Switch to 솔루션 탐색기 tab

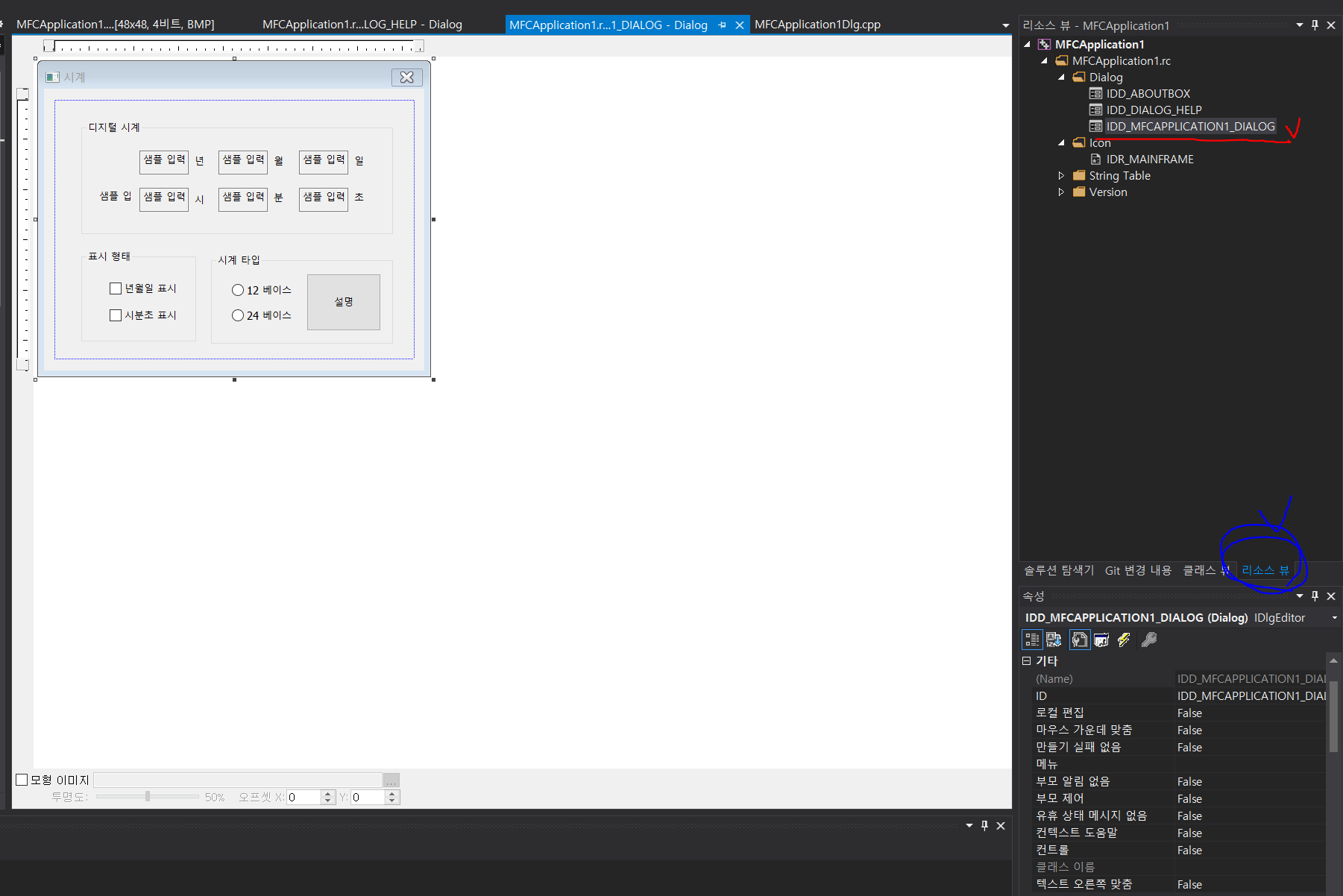(x=1059, y=570)
